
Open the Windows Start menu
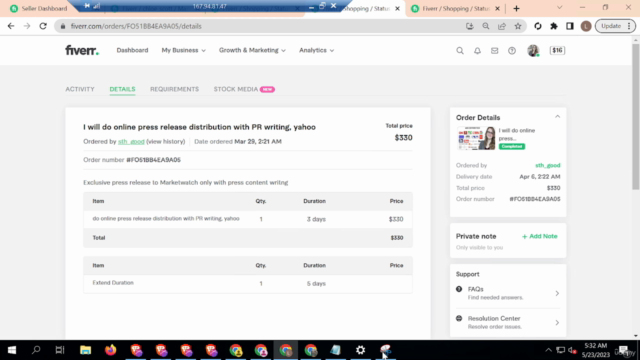pyautogui.click(x=12, y=350)
